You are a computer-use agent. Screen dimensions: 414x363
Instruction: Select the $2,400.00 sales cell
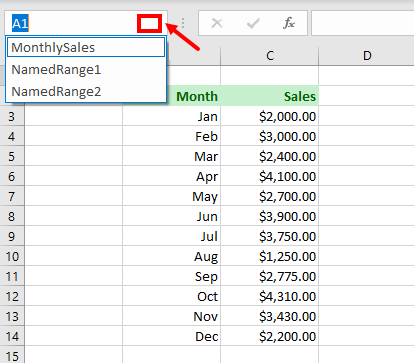[x=270, y=156]
